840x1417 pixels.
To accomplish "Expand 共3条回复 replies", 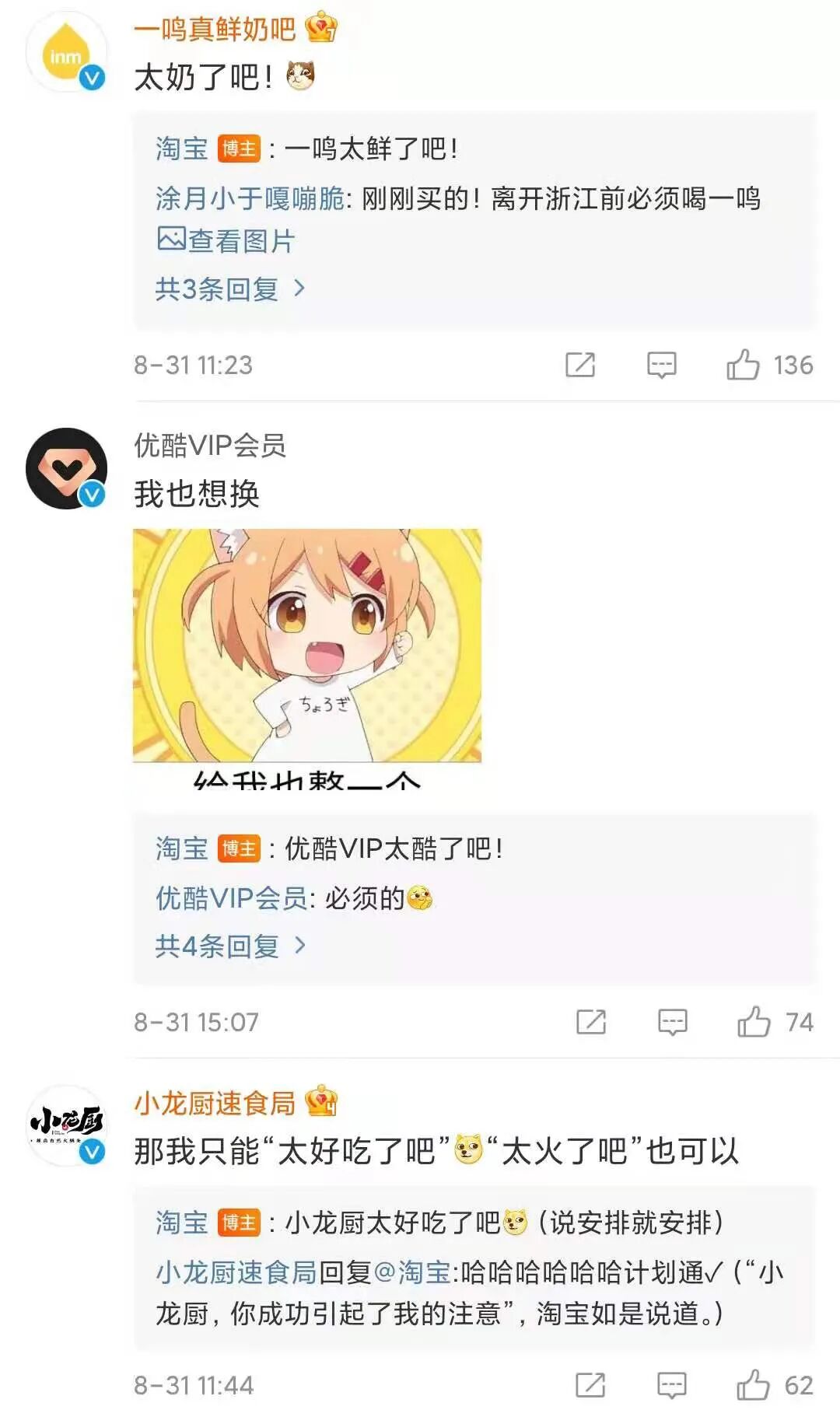I will [230, 289].
